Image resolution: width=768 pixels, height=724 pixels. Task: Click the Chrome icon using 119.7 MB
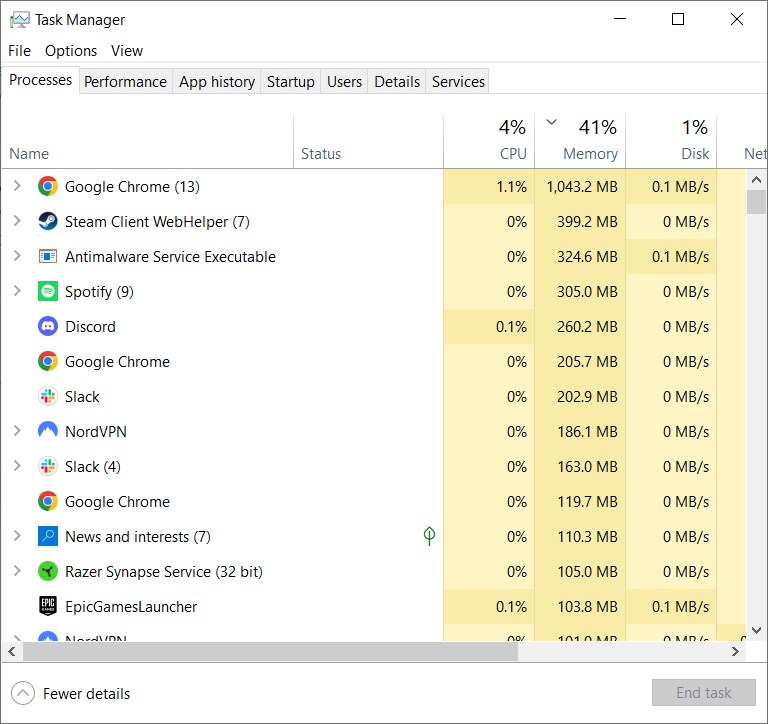[48, 501]
